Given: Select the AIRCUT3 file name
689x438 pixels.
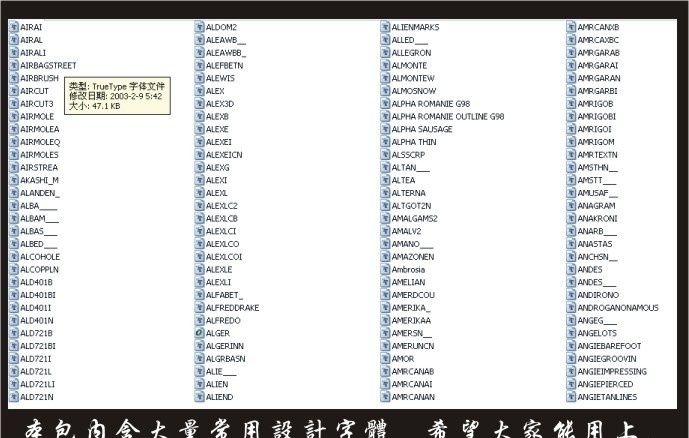Looking at the screenshot, I should click(36, 104).
